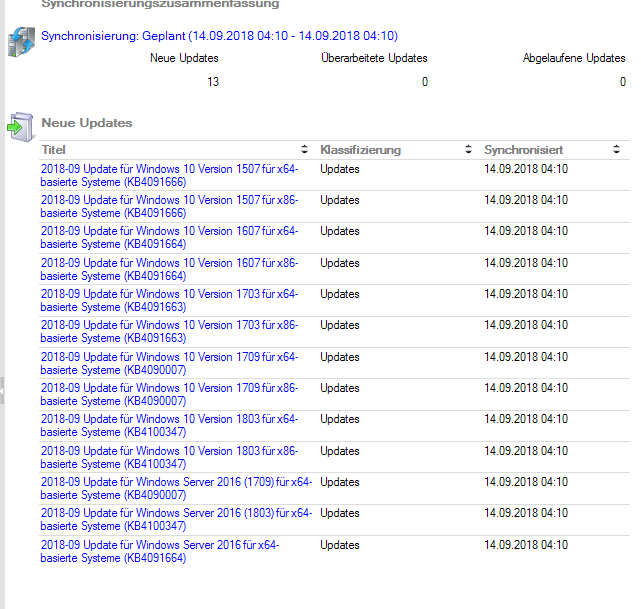Sort by Titel column arrows
Screen dimensions: 641x609
pyautogui.click(x=304, y=149)
